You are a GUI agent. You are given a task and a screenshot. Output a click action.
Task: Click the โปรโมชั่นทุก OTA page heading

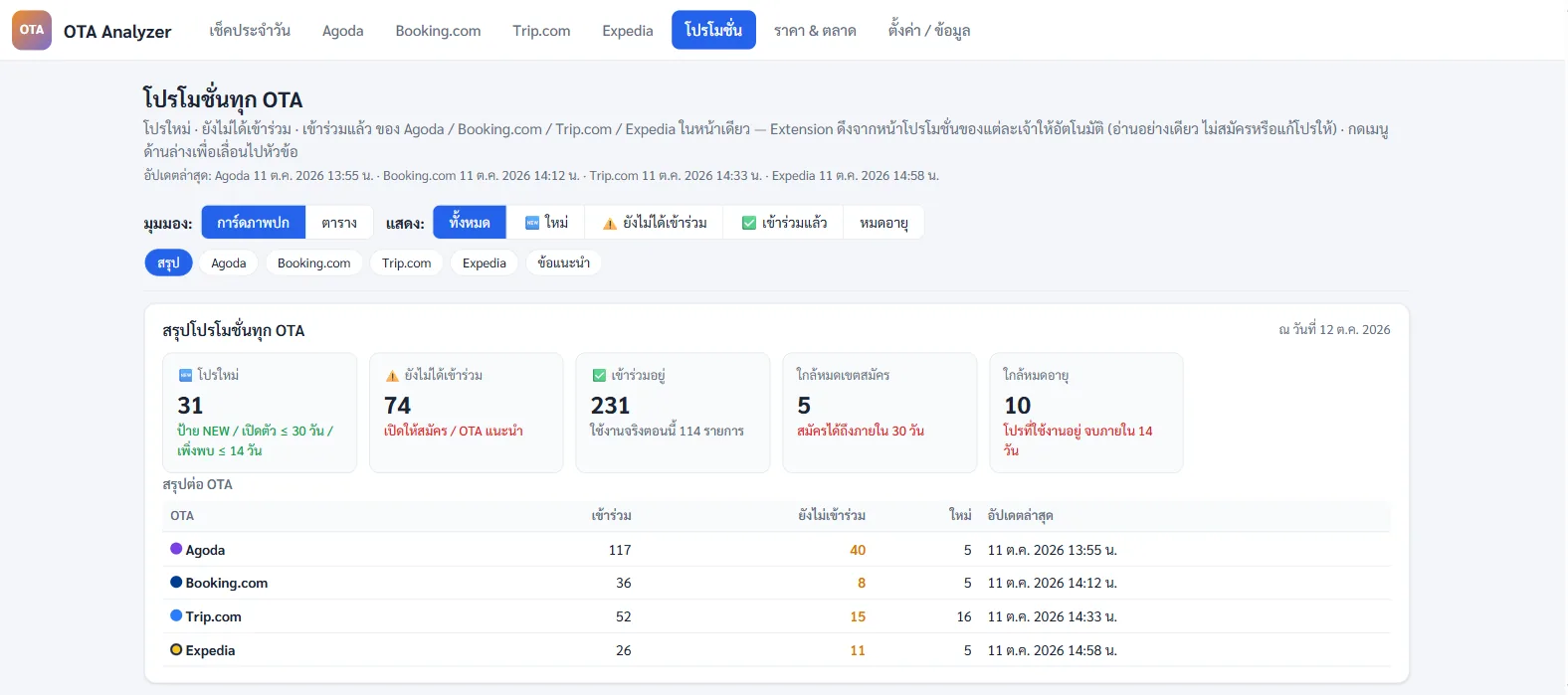[x=223, y=99]
